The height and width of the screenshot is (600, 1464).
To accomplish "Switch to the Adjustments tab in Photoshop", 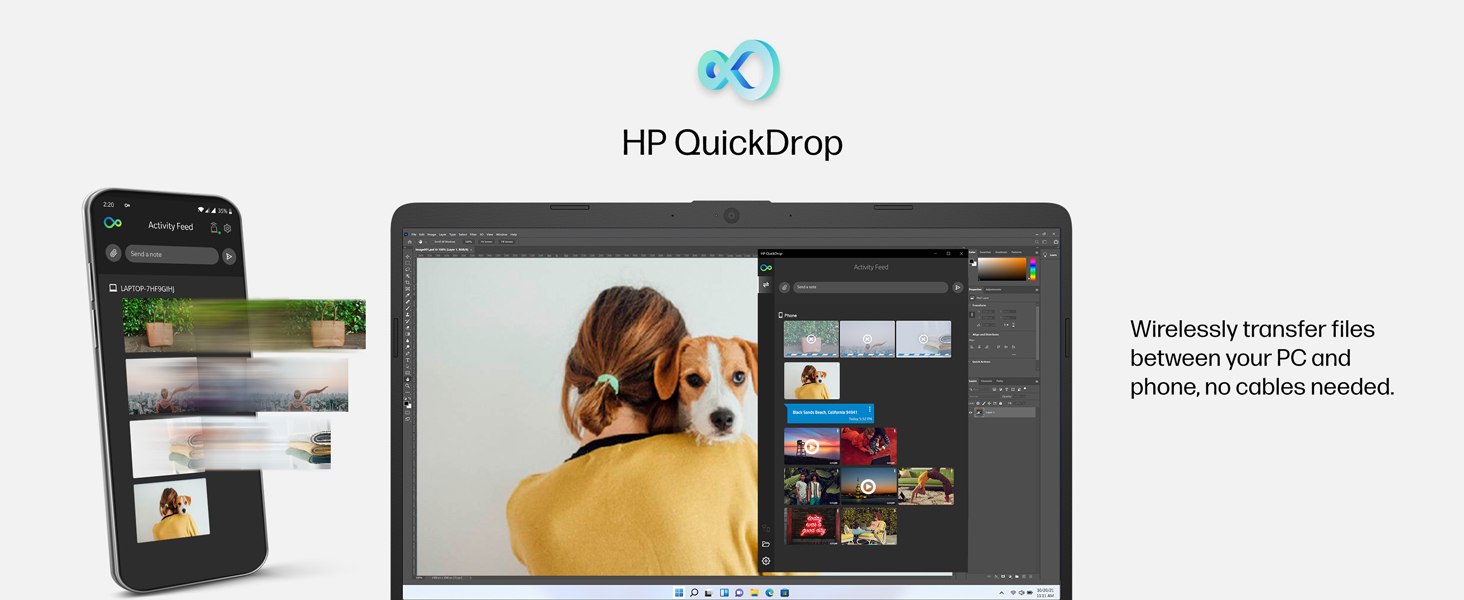I will click(995, 289).
